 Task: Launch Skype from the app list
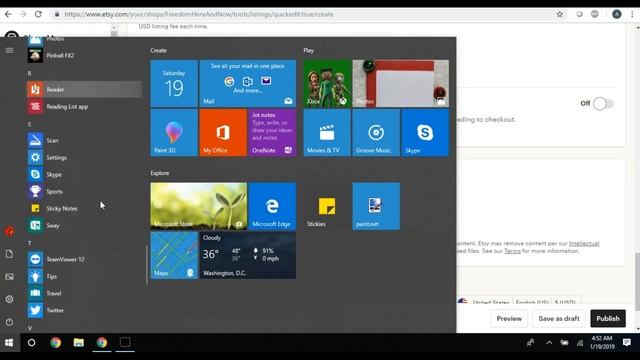pos(84,175)
